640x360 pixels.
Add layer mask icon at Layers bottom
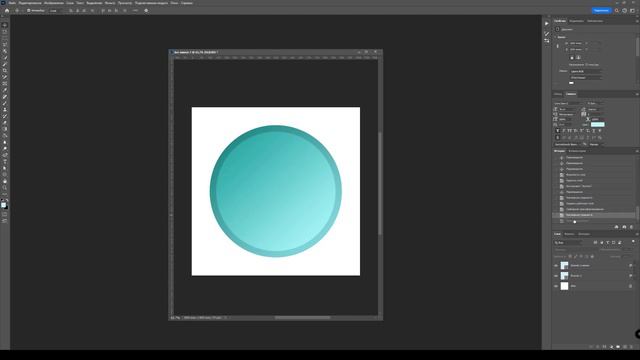tap(604, 347)
